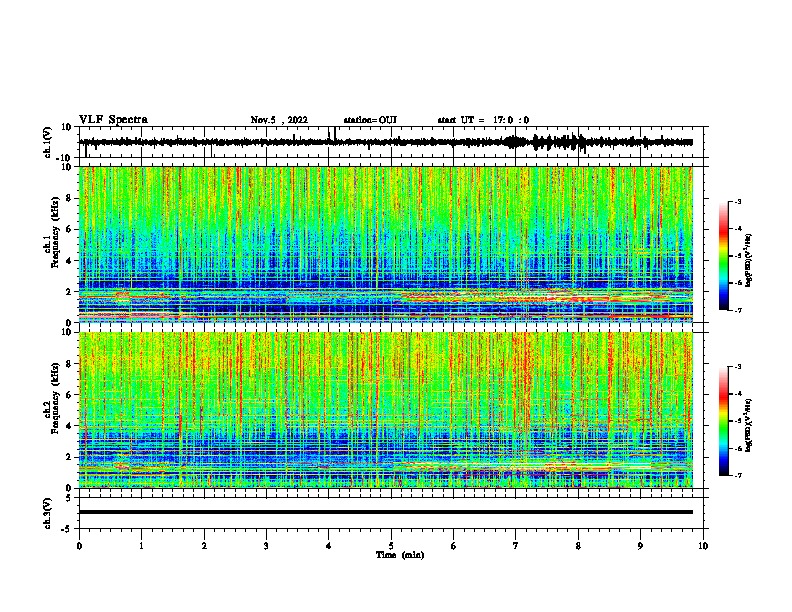The width and height of the screenshot is (792, 612).
Task: Click the ch.1 colorbar log(PSD) label
Action: 749,261
